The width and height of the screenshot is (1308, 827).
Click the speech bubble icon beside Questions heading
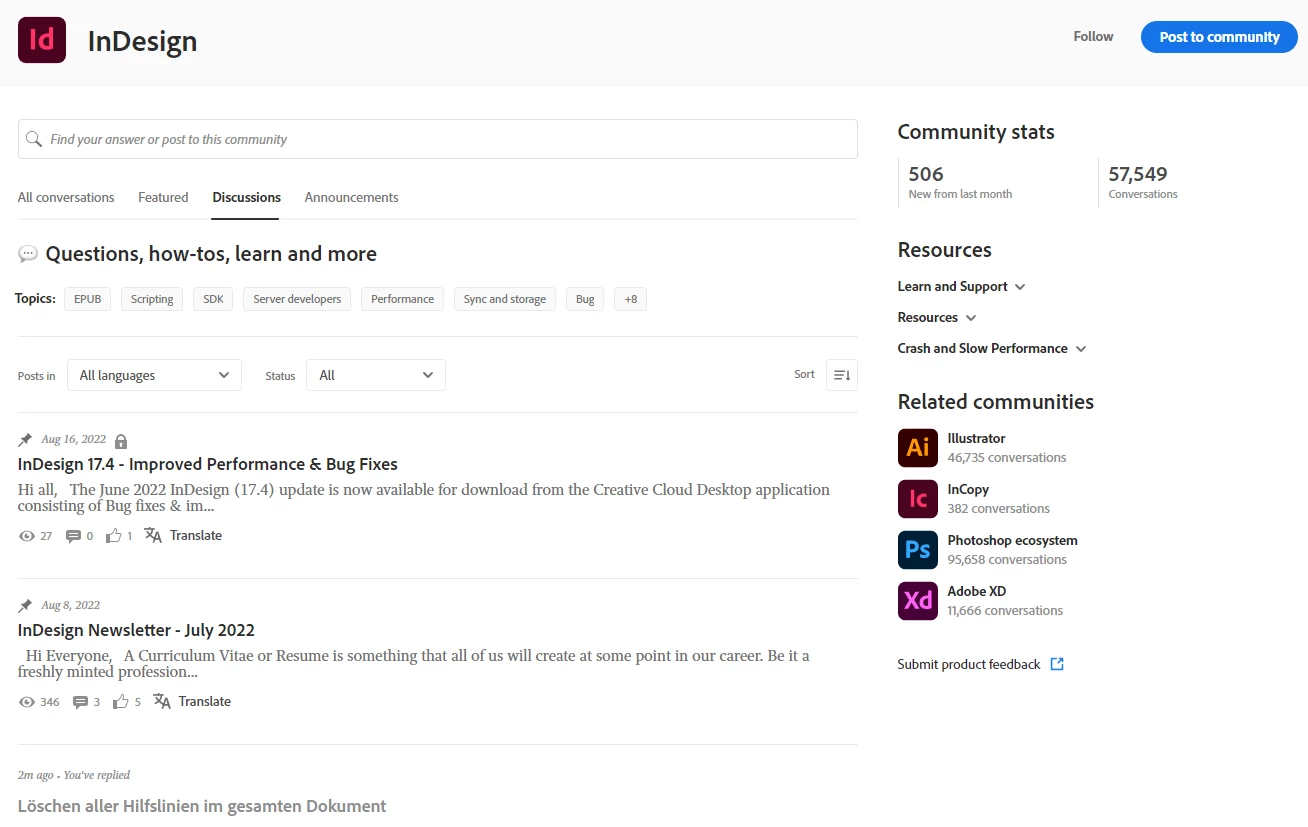[x=28, y=254]
